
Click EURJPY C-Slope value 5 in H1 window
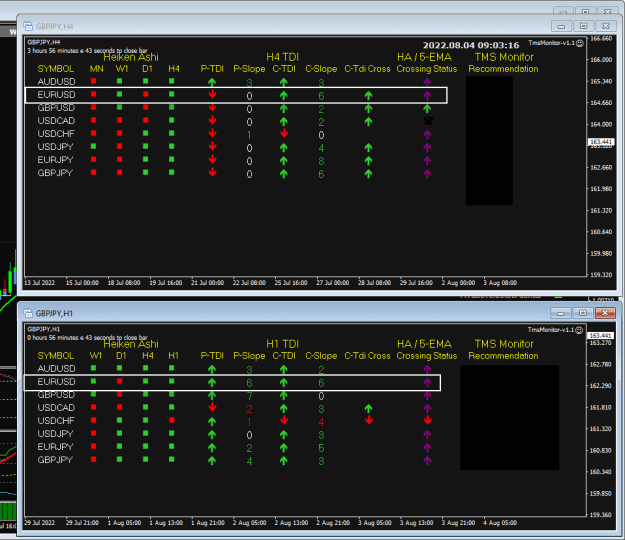(x=321, y=448)
